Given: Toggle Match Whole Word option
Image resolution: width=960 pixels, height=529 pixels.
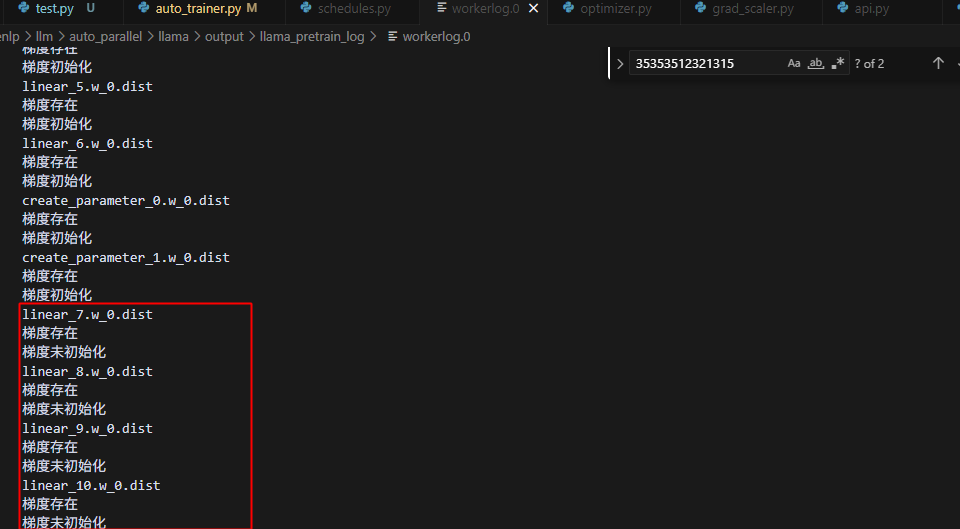Looking at the screenshot, I should click(816, 63).
